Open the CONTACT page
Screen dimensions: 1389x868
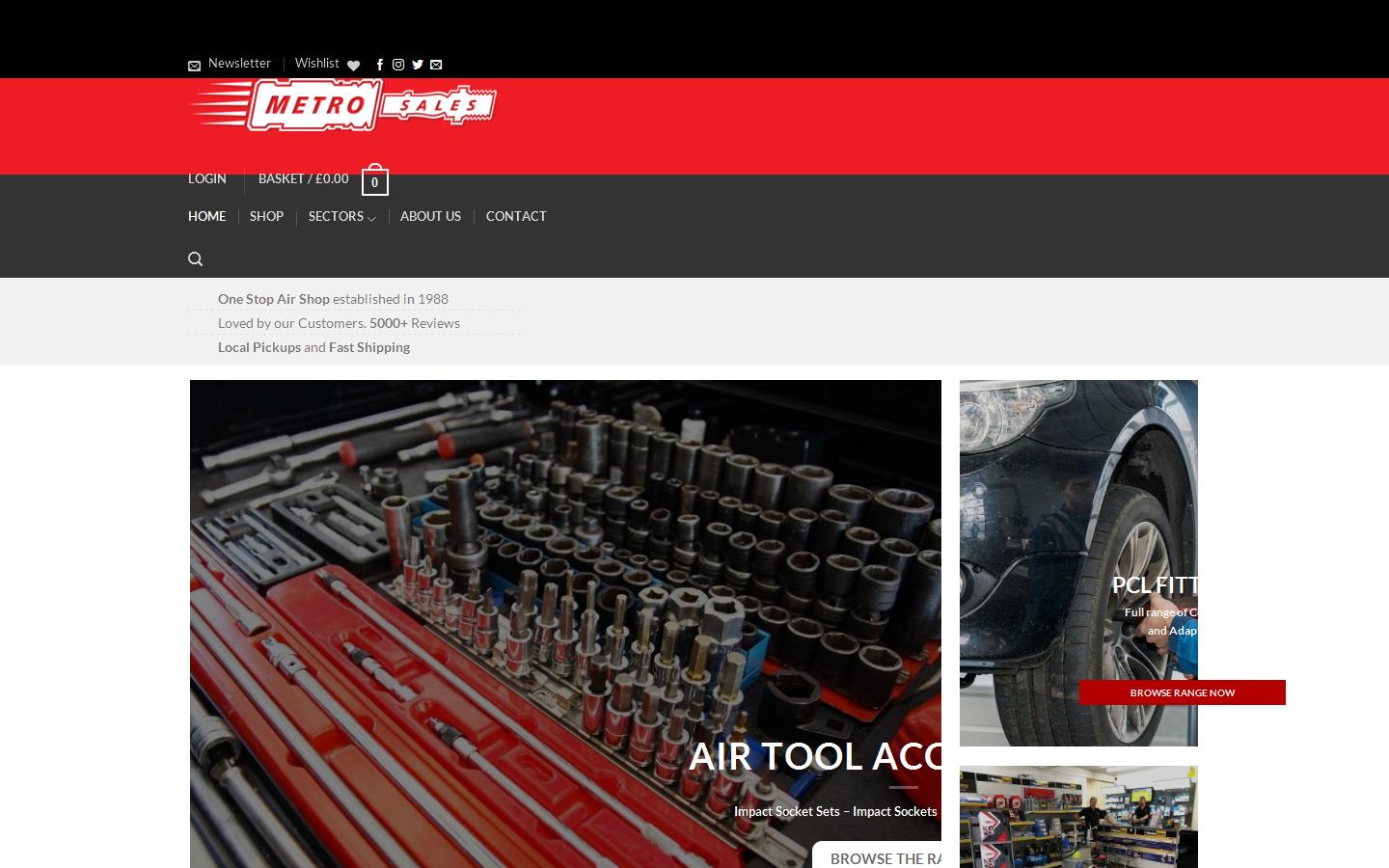(x=516, y=216)
